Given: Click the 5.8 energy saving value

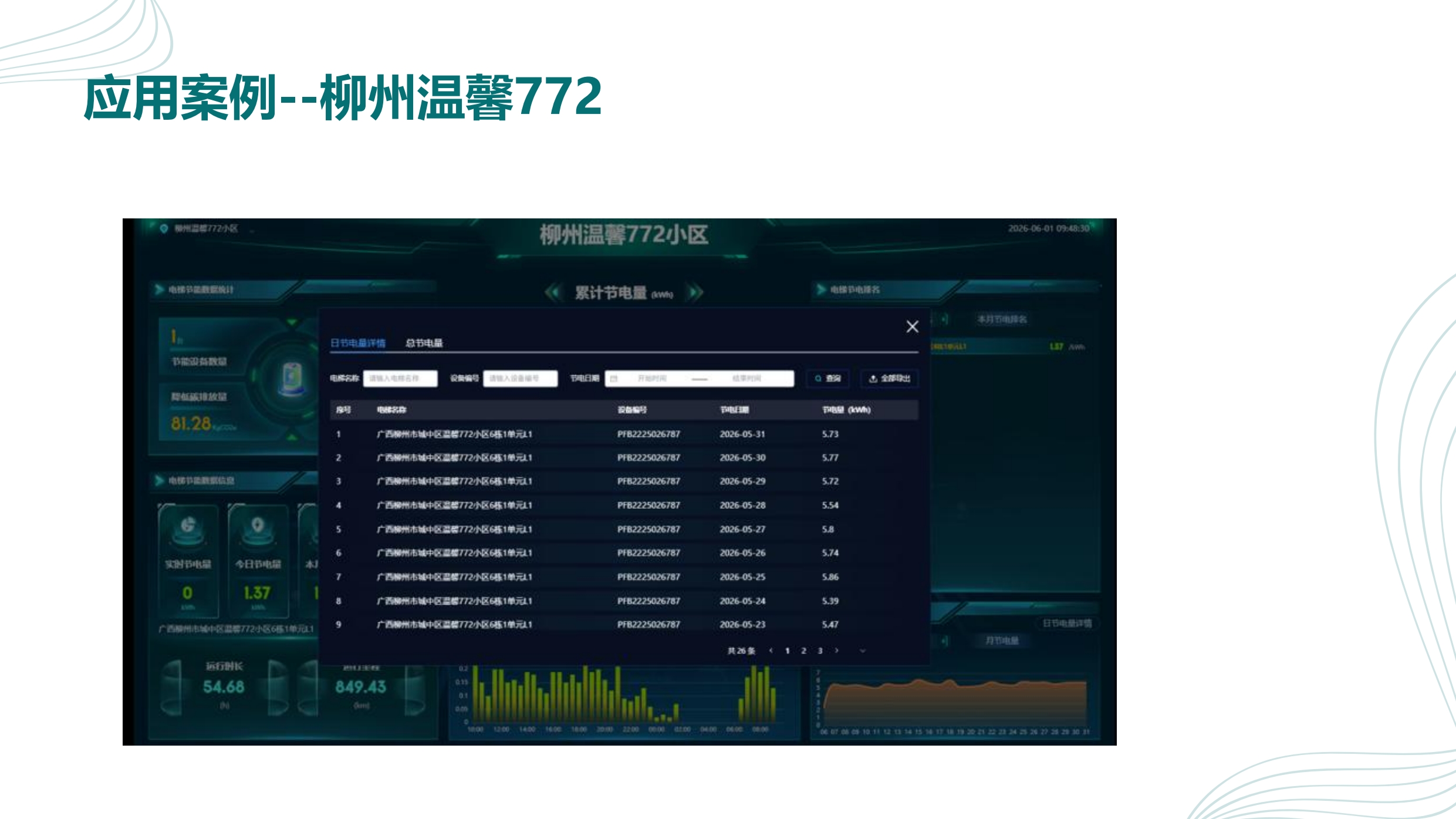Looking at the screenshot, I should (x=827, y=529).
